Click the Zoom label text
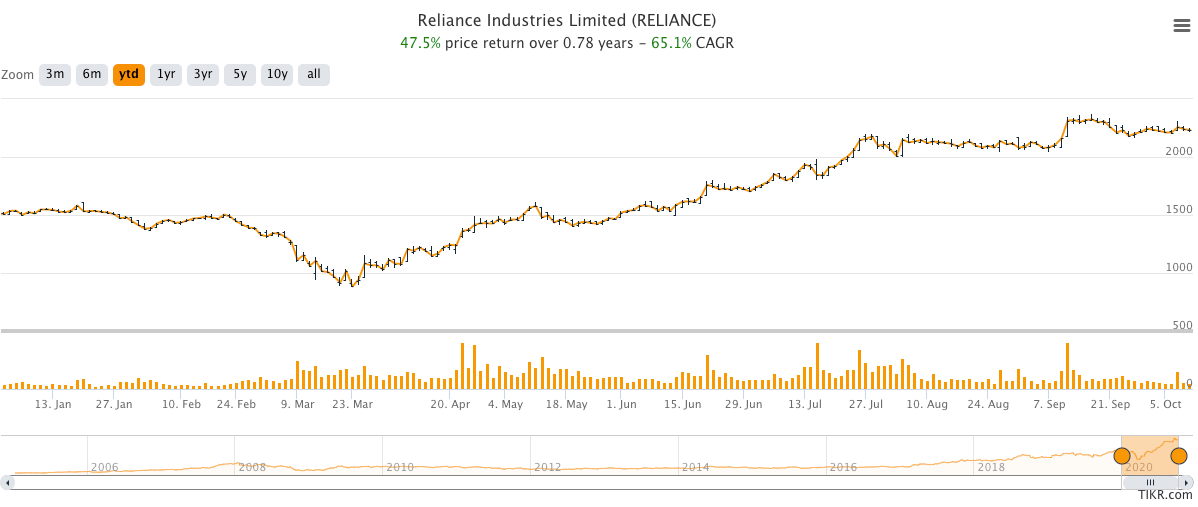The height and width of the screenshot is (507, 1198). coord(17,75)
